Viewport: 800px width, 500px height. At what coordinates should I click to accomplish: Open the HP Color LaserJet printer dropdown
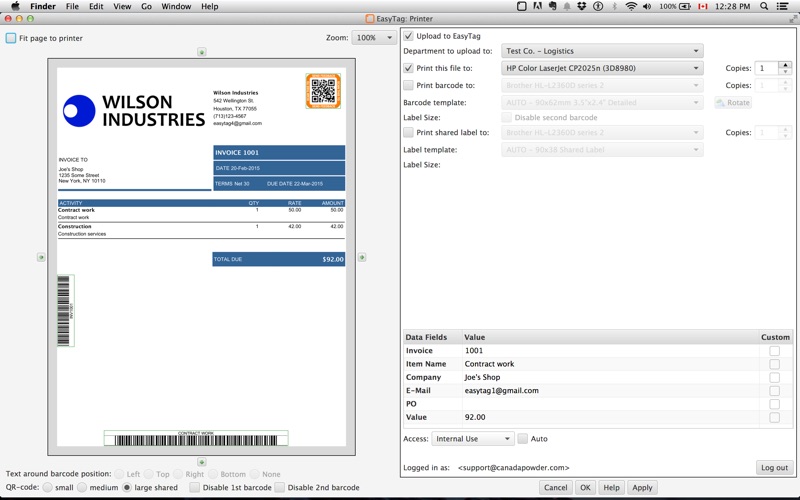[x=602, y=68]
